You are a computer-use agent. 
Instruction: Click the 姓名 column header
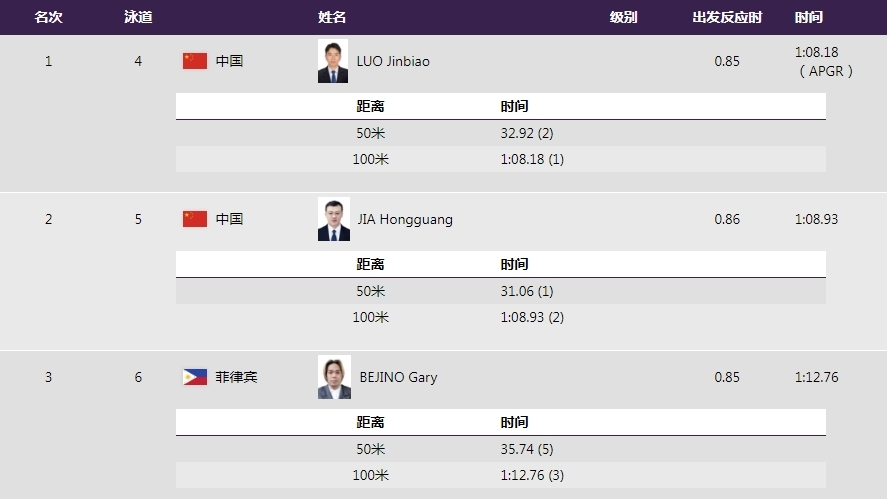332,17
